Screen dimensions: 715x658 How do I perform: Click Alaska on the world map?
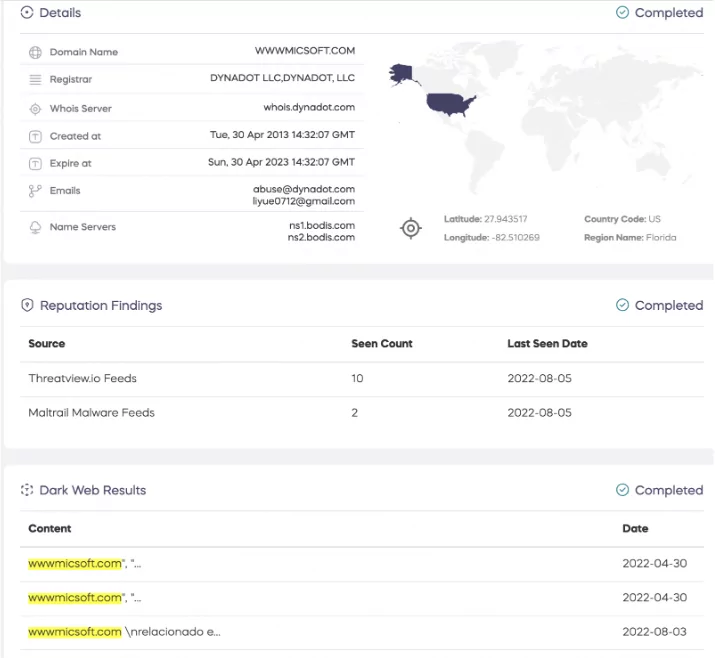click(x=401, y=74)
